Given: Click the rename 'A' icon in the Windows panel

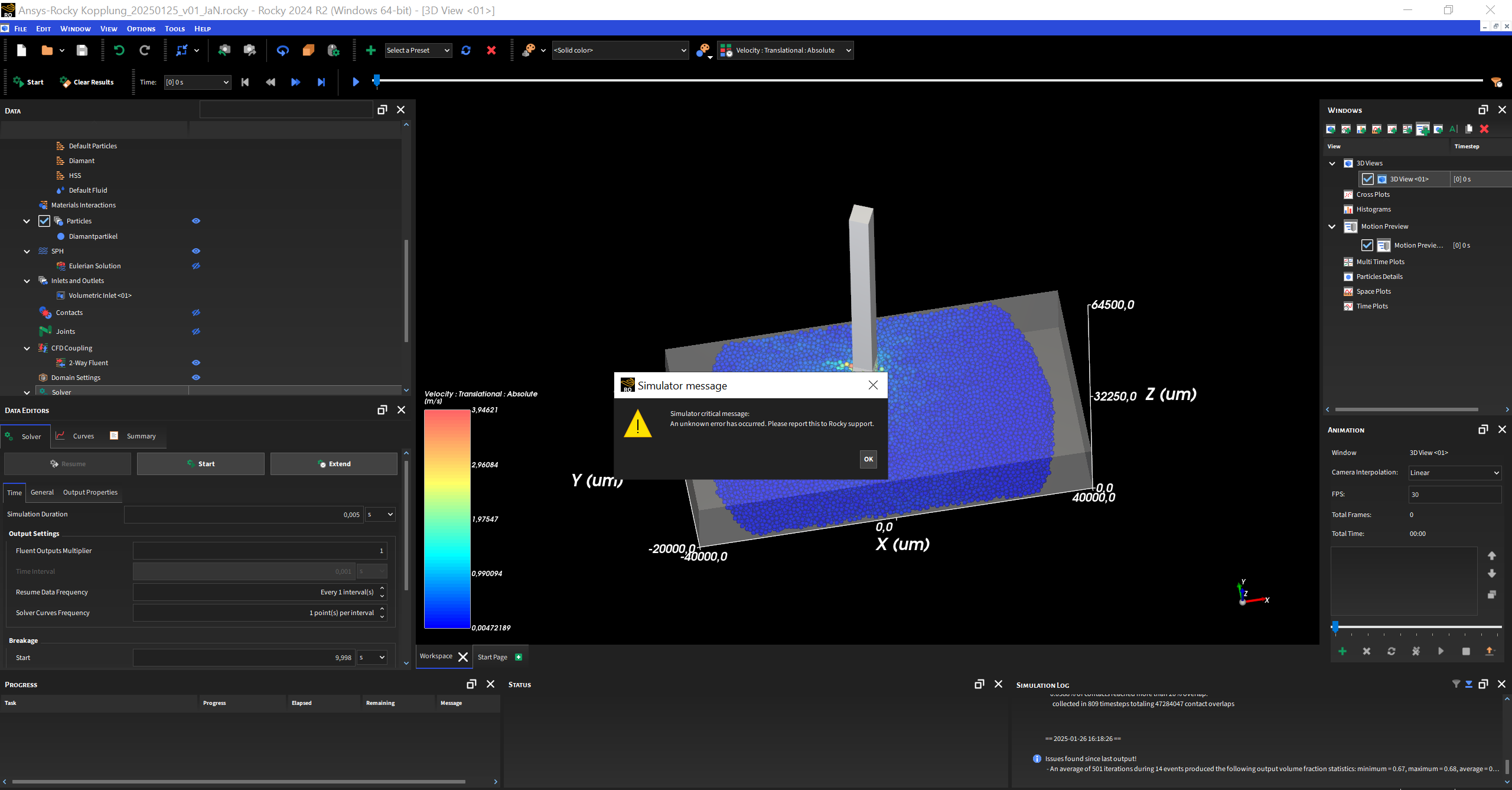Looking at the screenshot, I should click(1454, 129).
